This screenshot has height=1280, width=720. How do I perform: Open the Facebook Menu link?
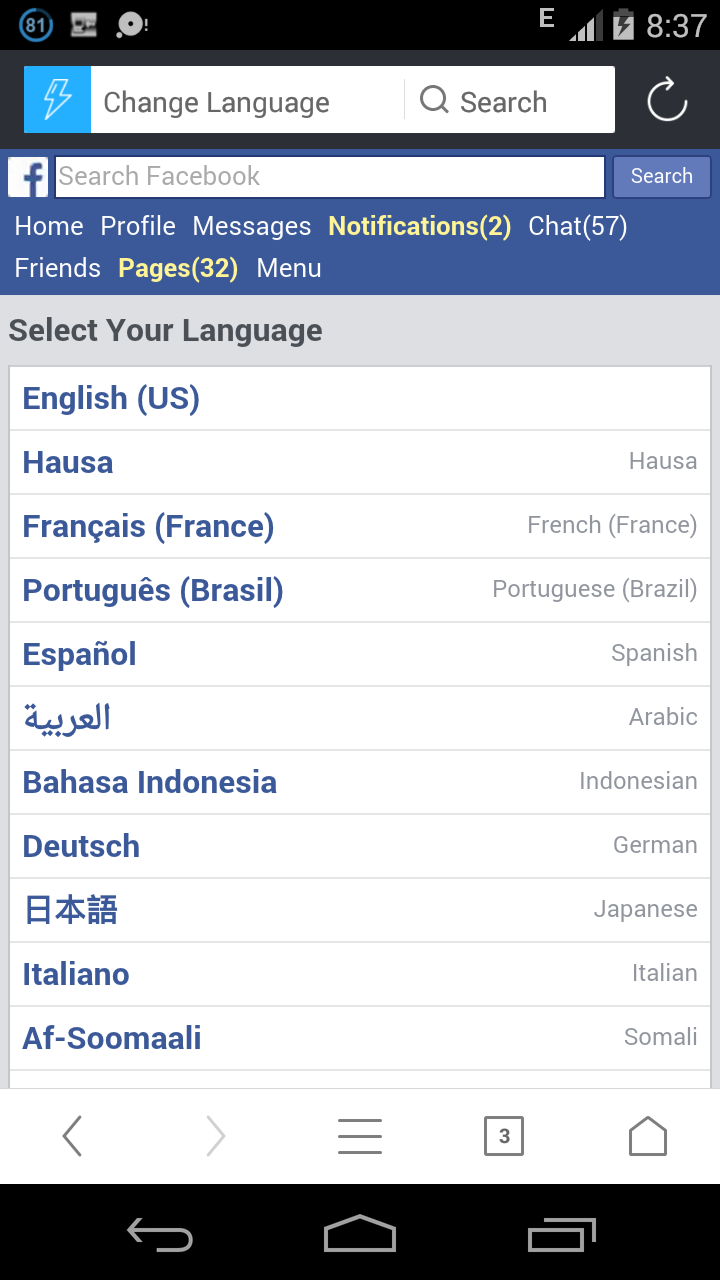(x=289, y=269)
